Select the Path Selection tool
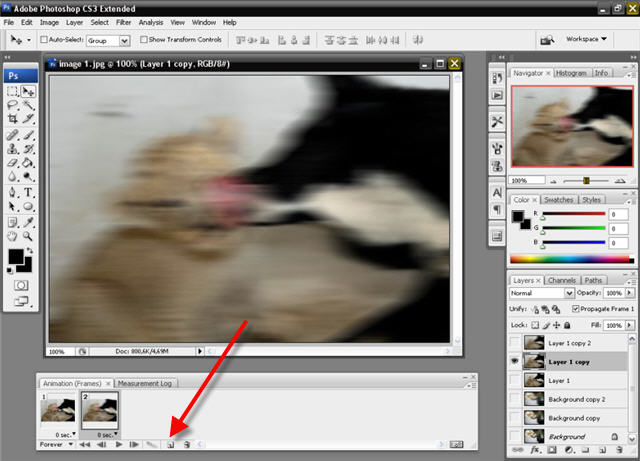Screen dimensions: 640x461 [12, 206]
